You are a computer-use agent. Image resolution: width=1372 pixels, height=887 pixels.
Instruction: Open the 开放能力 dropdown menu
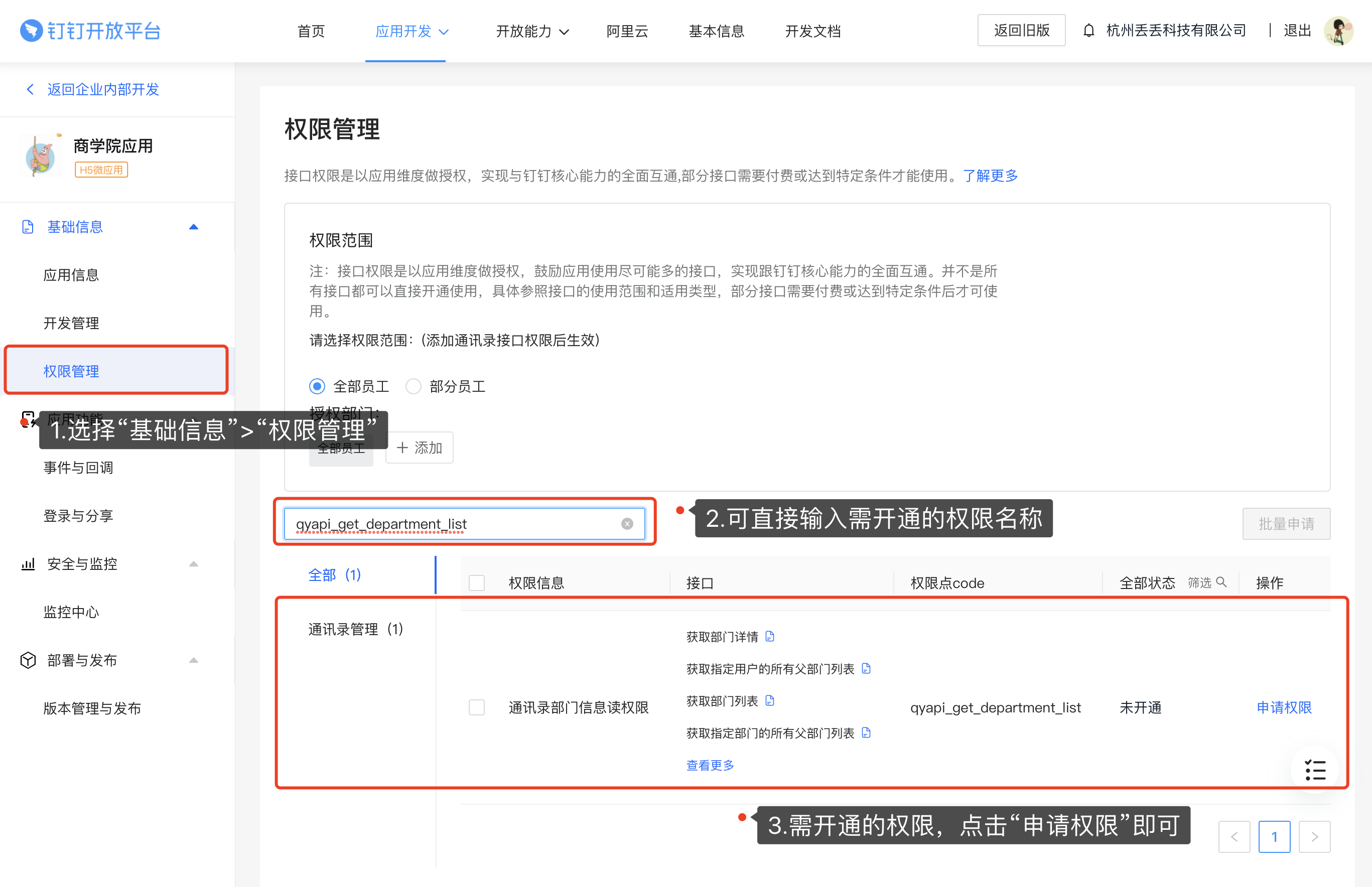(532, 31)
